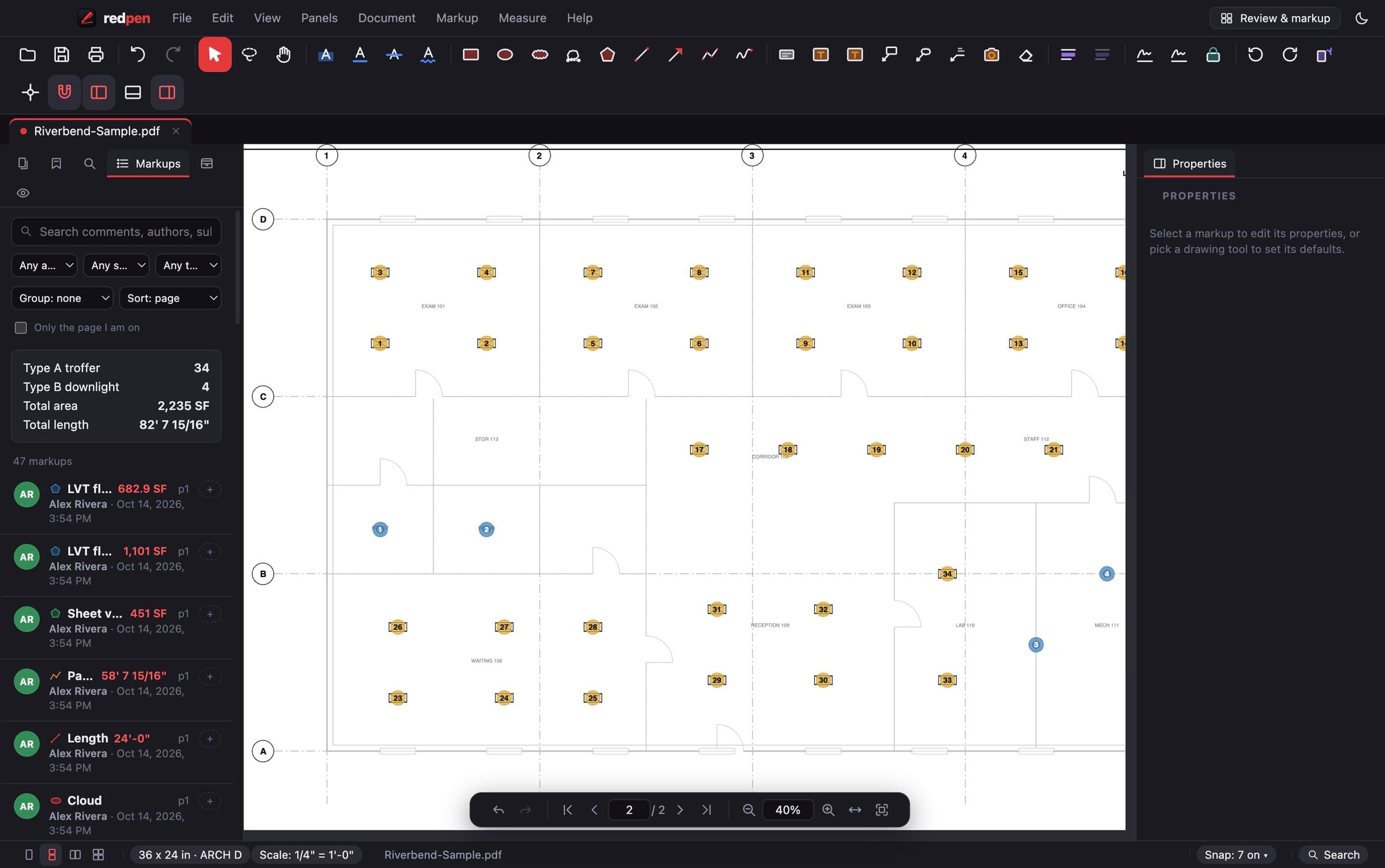Click the 40% zoom level field
Viewport: 1385px width, 868px height.
788,810
